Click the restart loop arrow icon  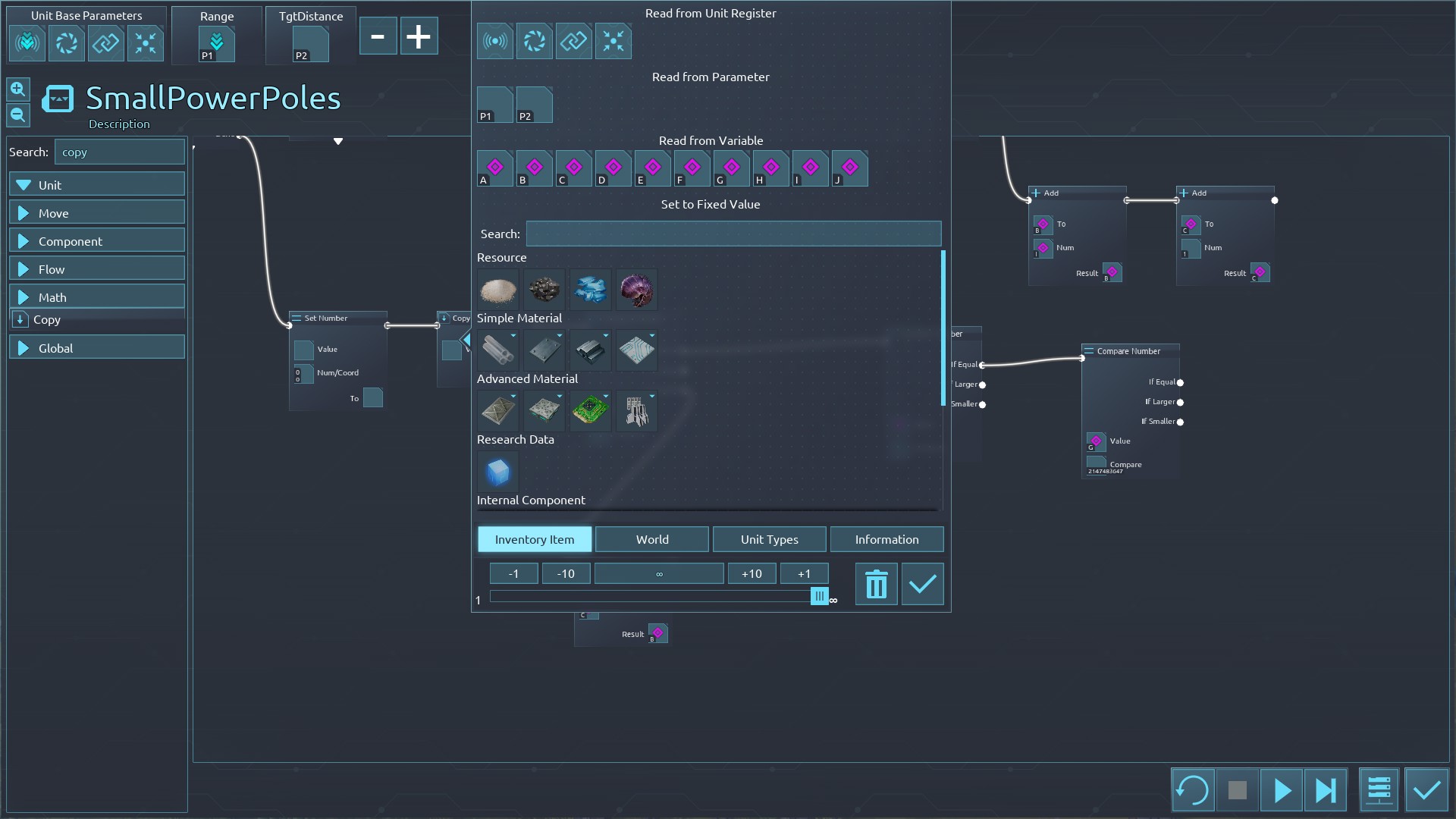point(1192,790)
